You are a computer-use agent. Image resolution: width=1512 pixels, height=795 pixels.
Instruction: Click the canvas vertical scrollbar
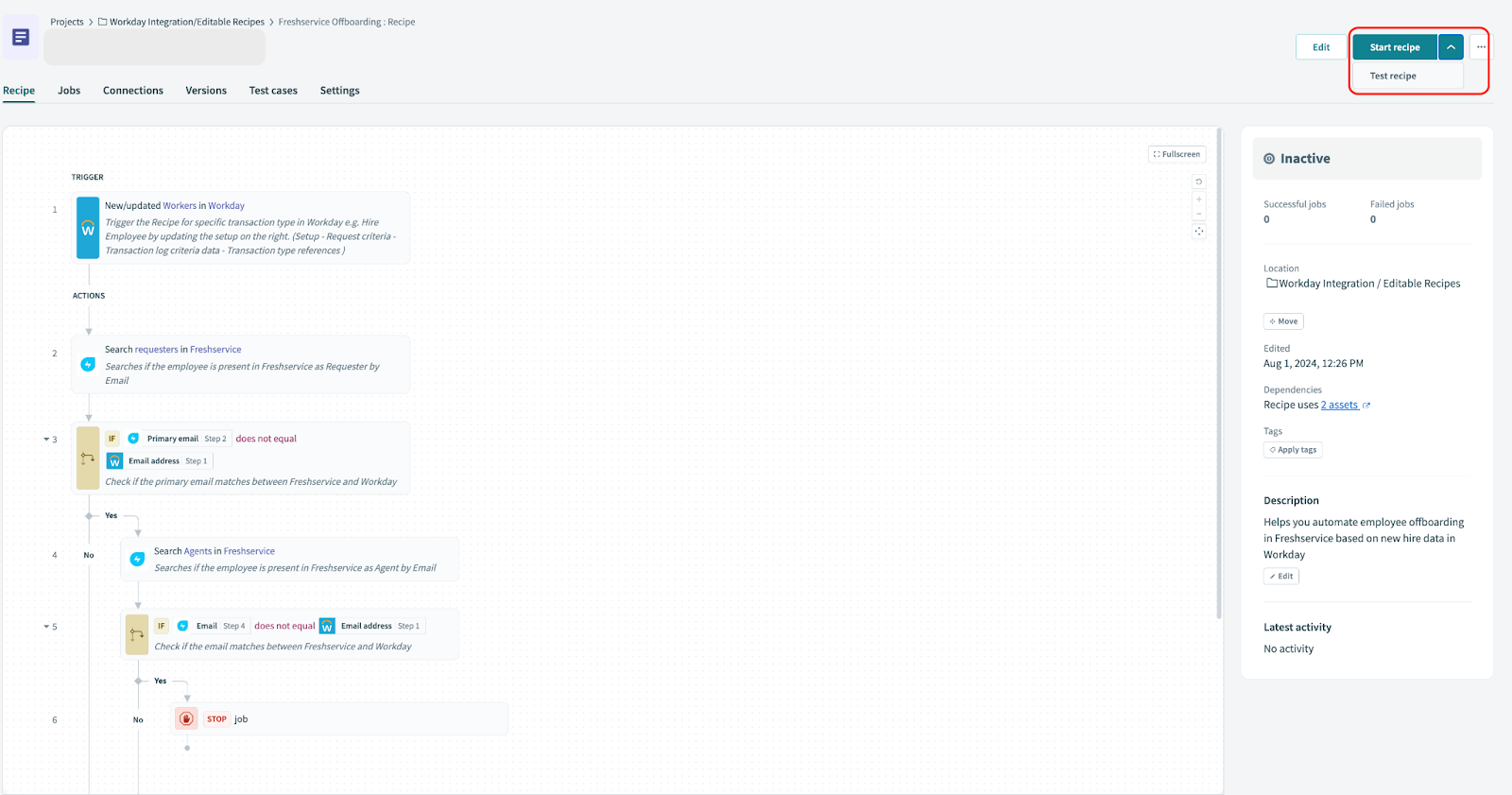click(1219, 373)
